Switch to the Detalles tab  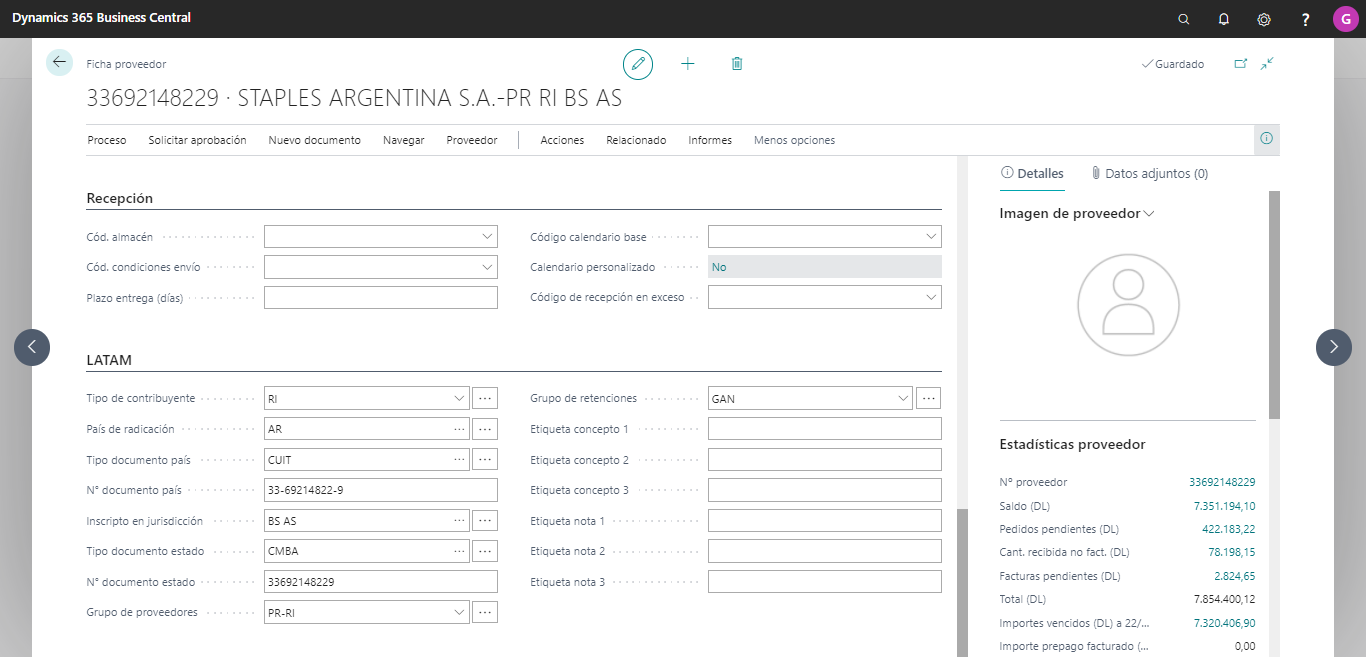pyautogui.click(x=1032, y=173)
